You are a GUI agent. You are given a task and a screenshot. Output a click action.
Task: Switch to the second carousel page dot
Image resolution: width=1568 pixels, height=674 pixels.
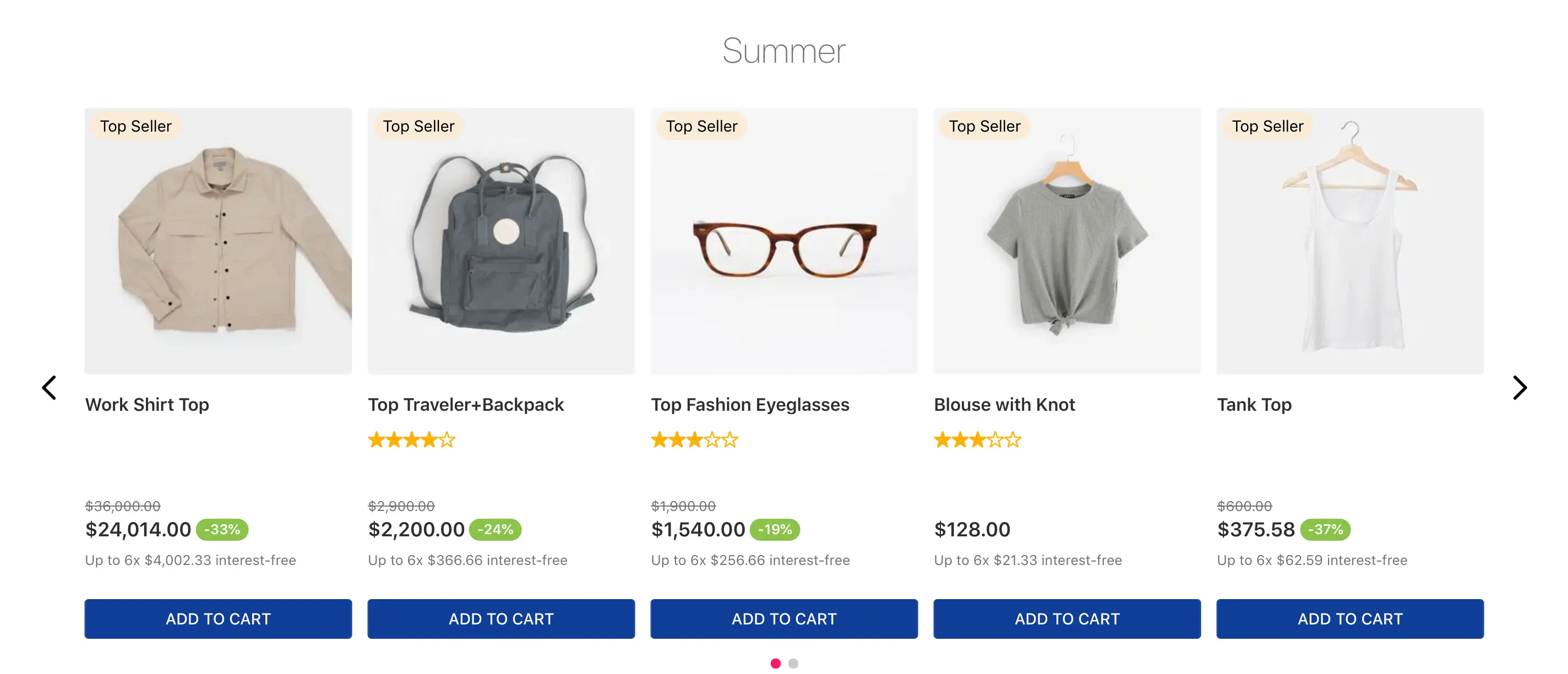pyautogui.click(x=793, y=663)
